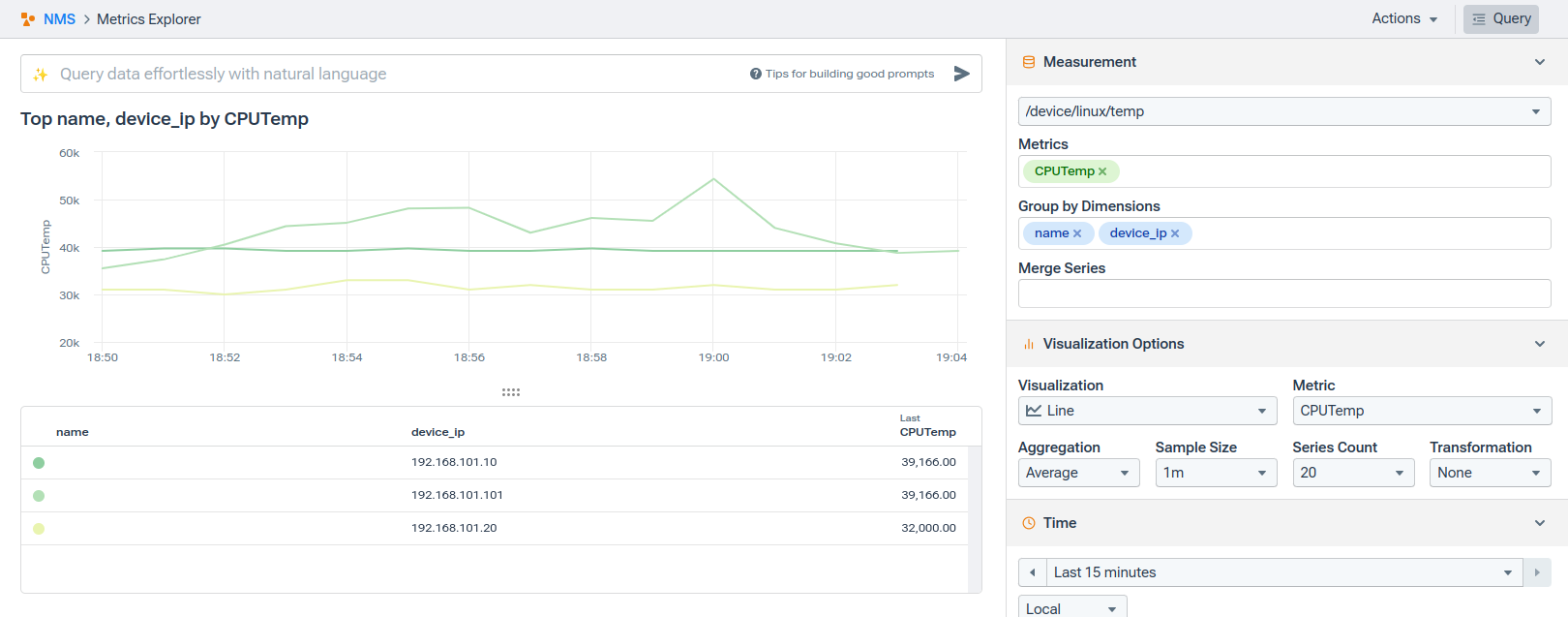Click the chart title Top name, device_ip by CPUTemp
The width and height of the screenshot is (1568, 617).
[x=165, y=119]
